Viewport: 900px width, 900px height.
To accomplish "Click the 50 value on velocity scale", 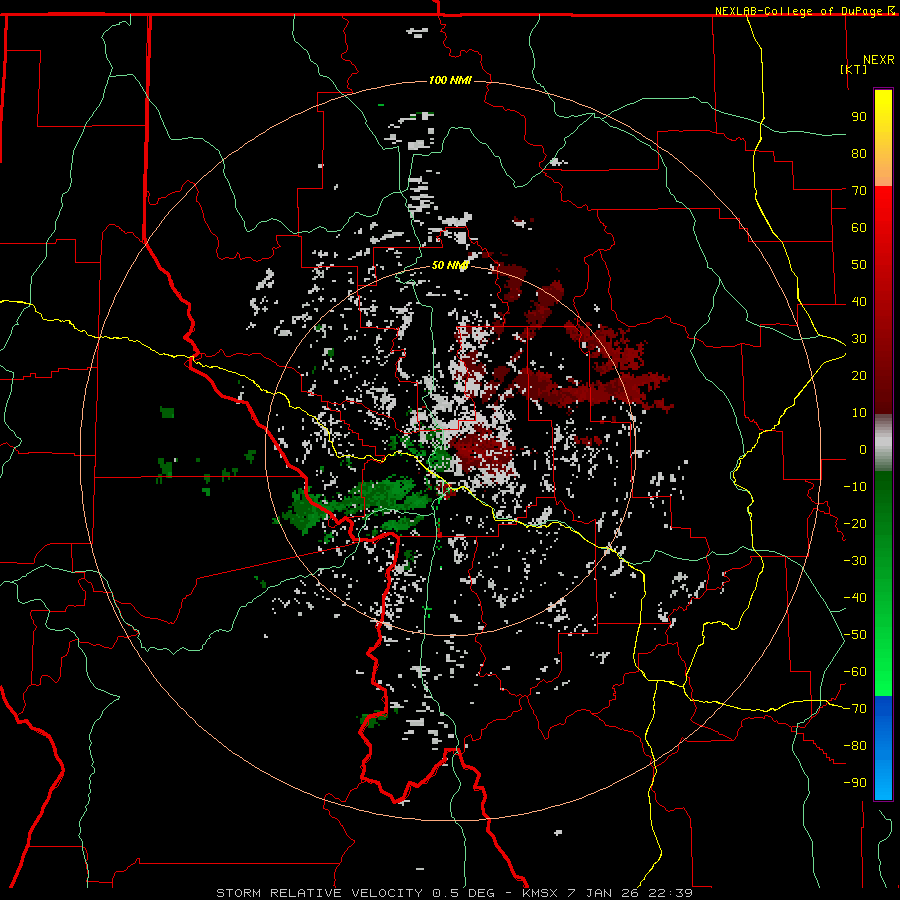I will pos(859,265).
